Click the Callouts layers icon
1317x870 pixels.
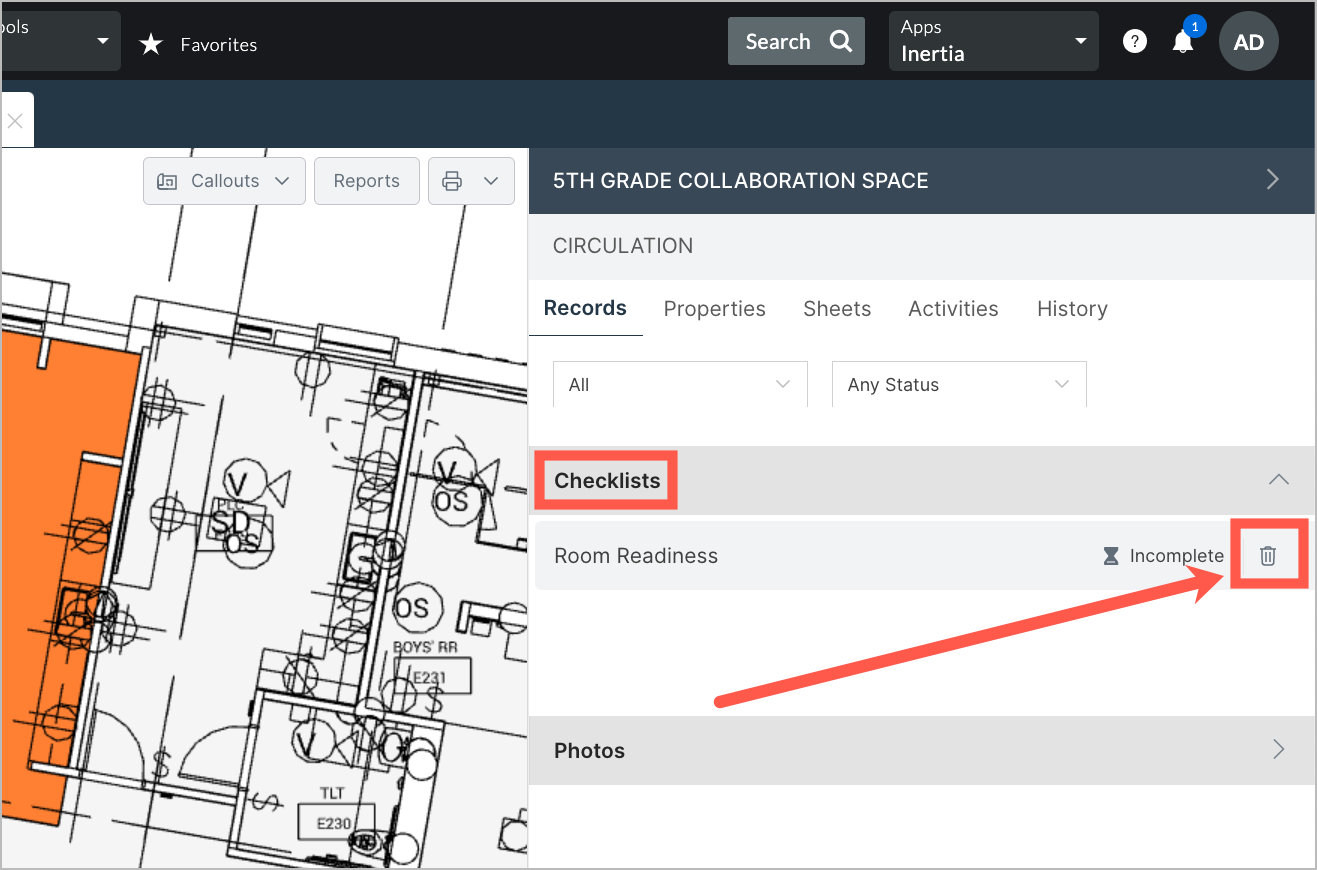coord(167,181)
